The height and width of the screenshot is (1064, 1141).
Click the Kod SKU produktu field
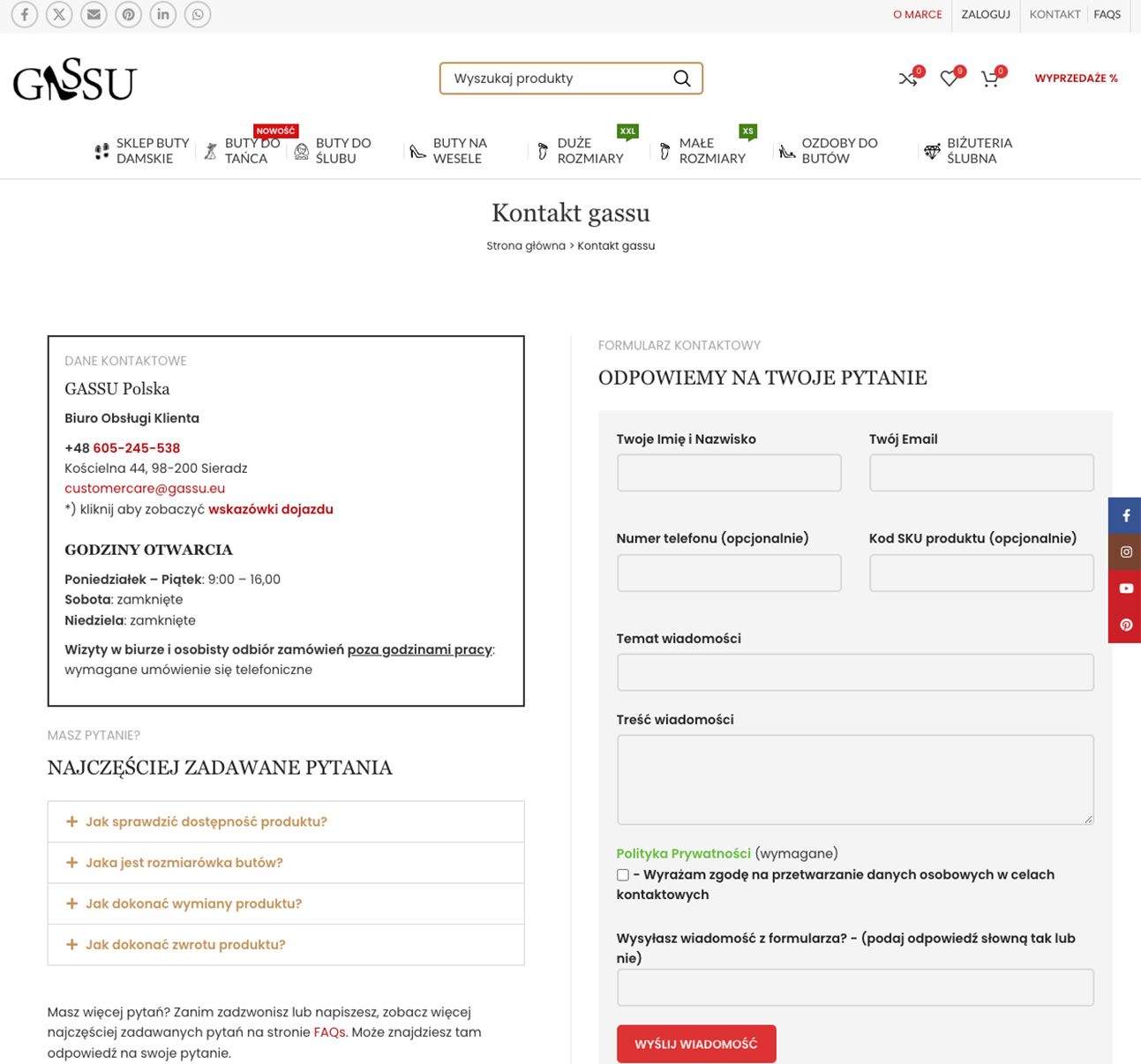(x=981, y=573)
